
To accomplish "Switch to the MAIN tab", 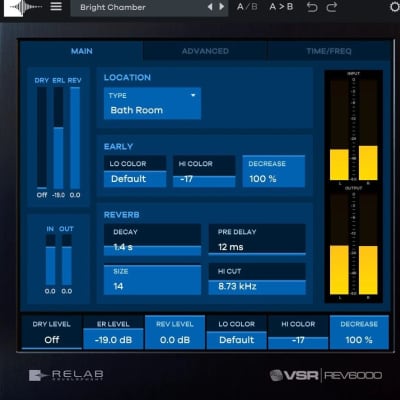I will pyautogui.click(x=82, y=51).
